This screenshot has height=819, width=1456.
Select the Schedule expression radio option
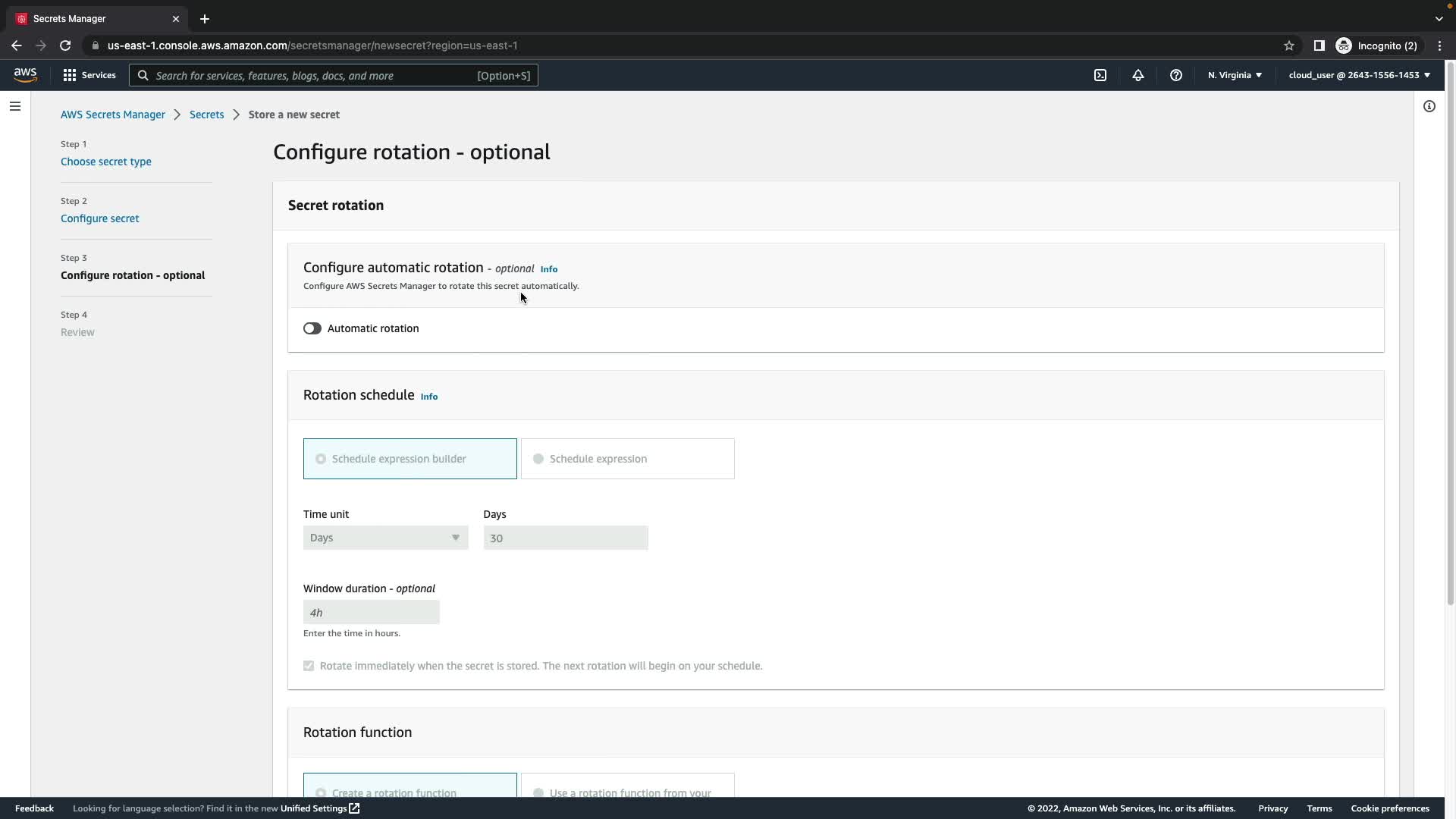[538, 459]
